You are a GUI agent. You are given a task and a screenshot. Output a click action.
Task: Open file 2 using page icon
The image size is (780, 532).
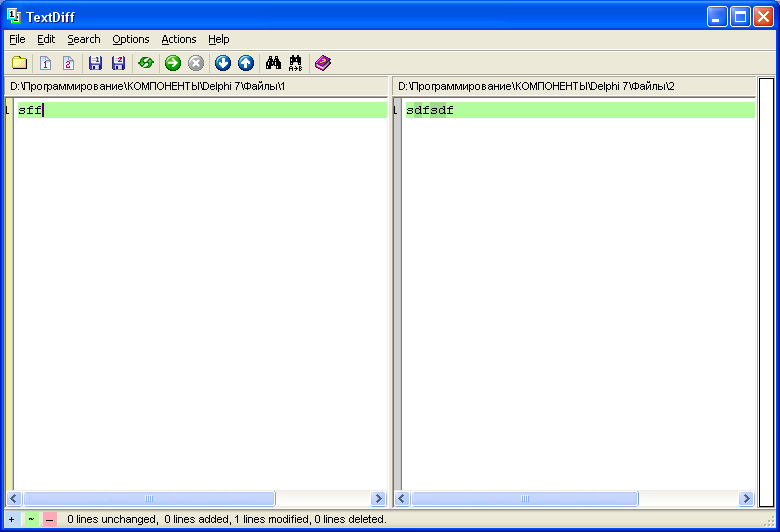click(x=68, y=63)
